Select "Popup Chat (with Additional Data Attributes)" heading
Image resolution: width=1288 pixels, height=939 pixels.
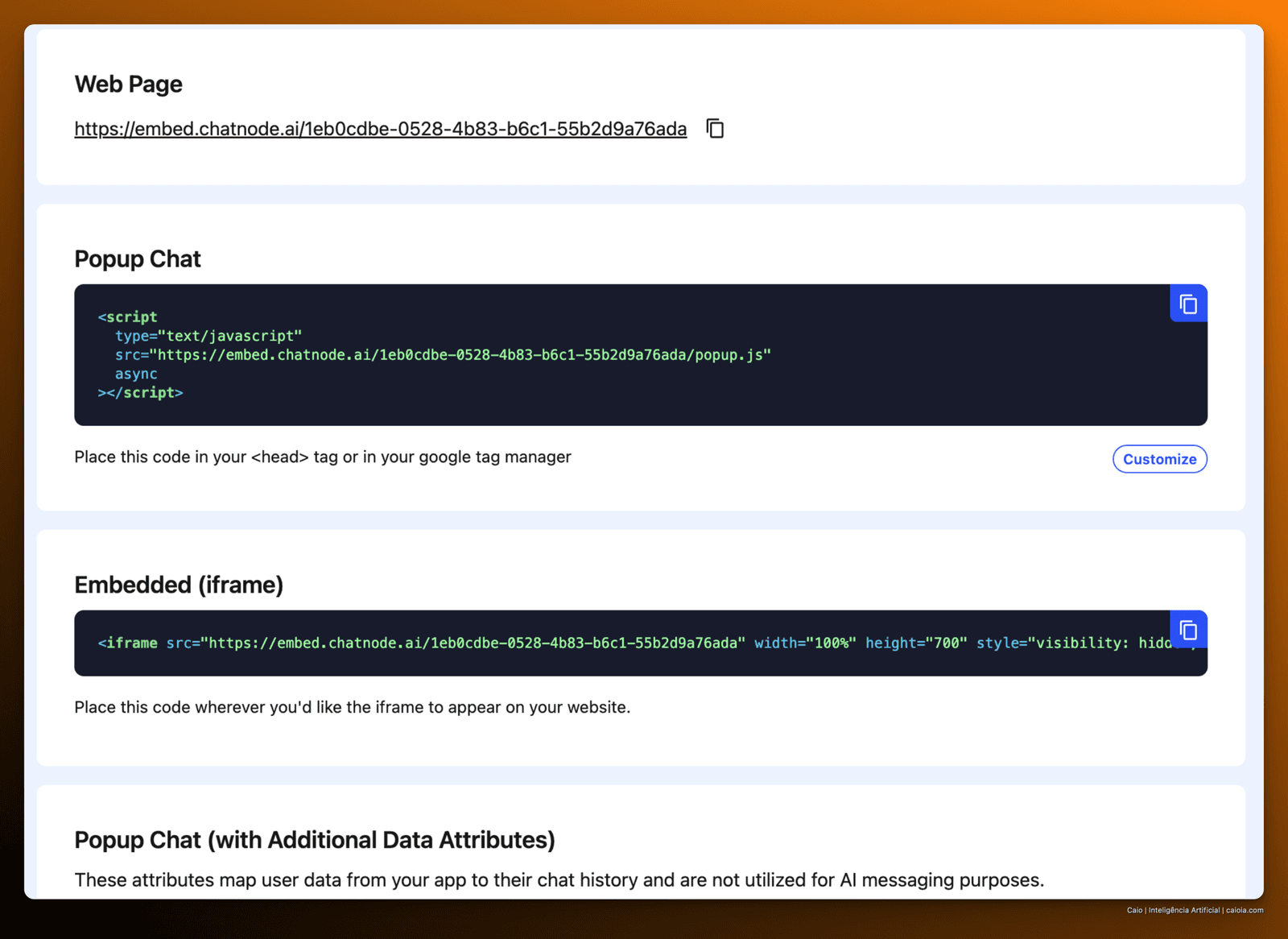click(x=315, y=840)
